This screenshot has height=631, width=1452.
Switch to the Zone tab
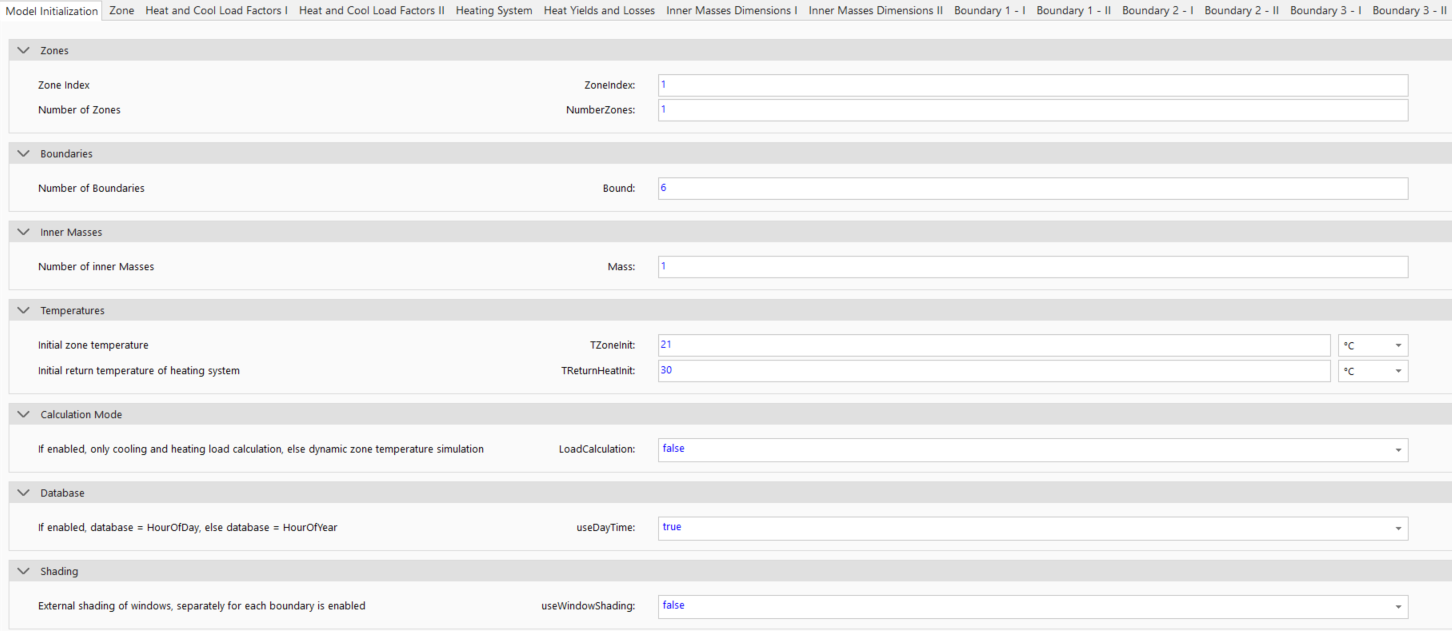point(121,10)
